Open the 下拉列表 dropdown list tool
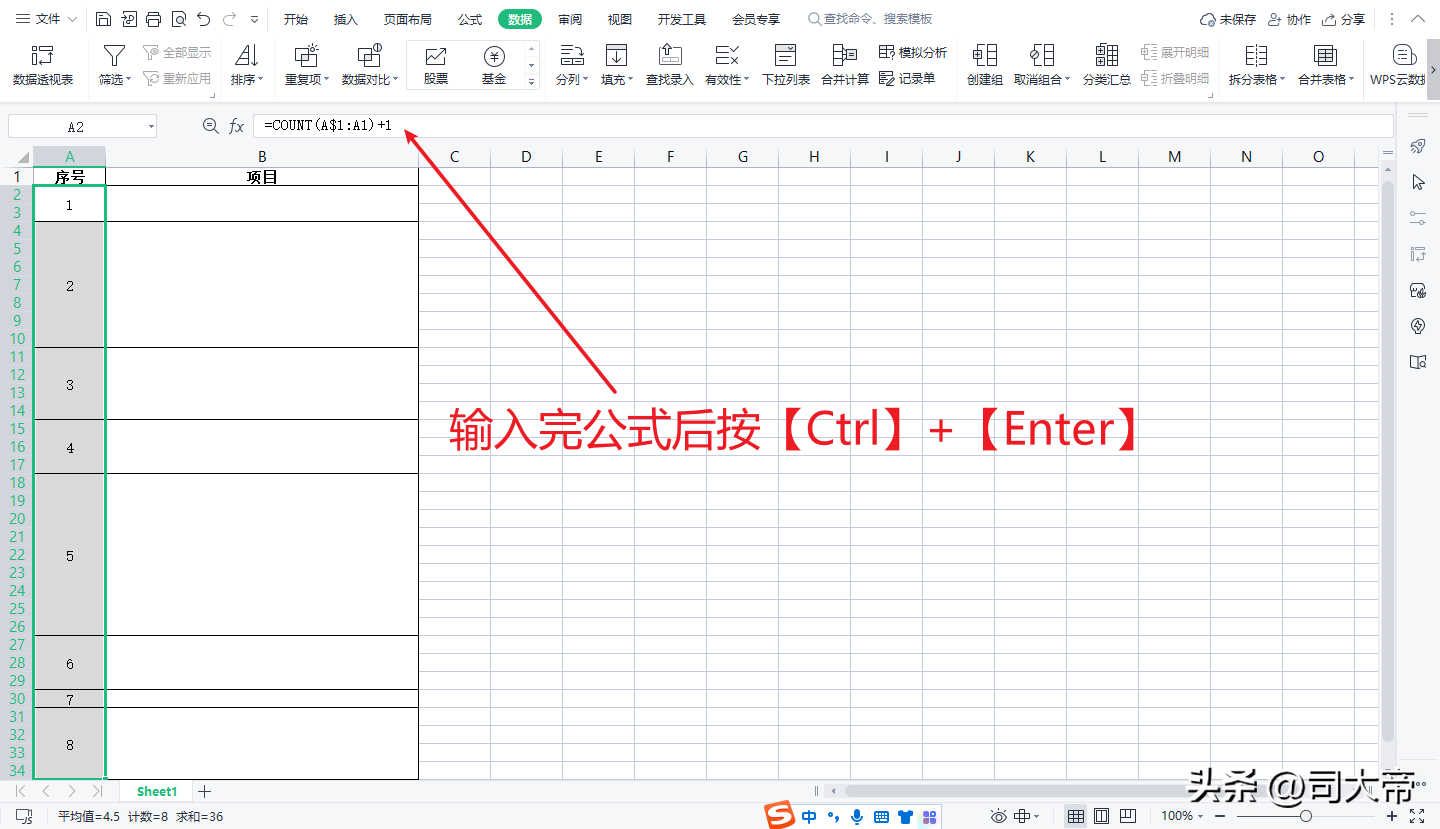The width and height of the screenshot is (1440, 829). coord(786,65)
